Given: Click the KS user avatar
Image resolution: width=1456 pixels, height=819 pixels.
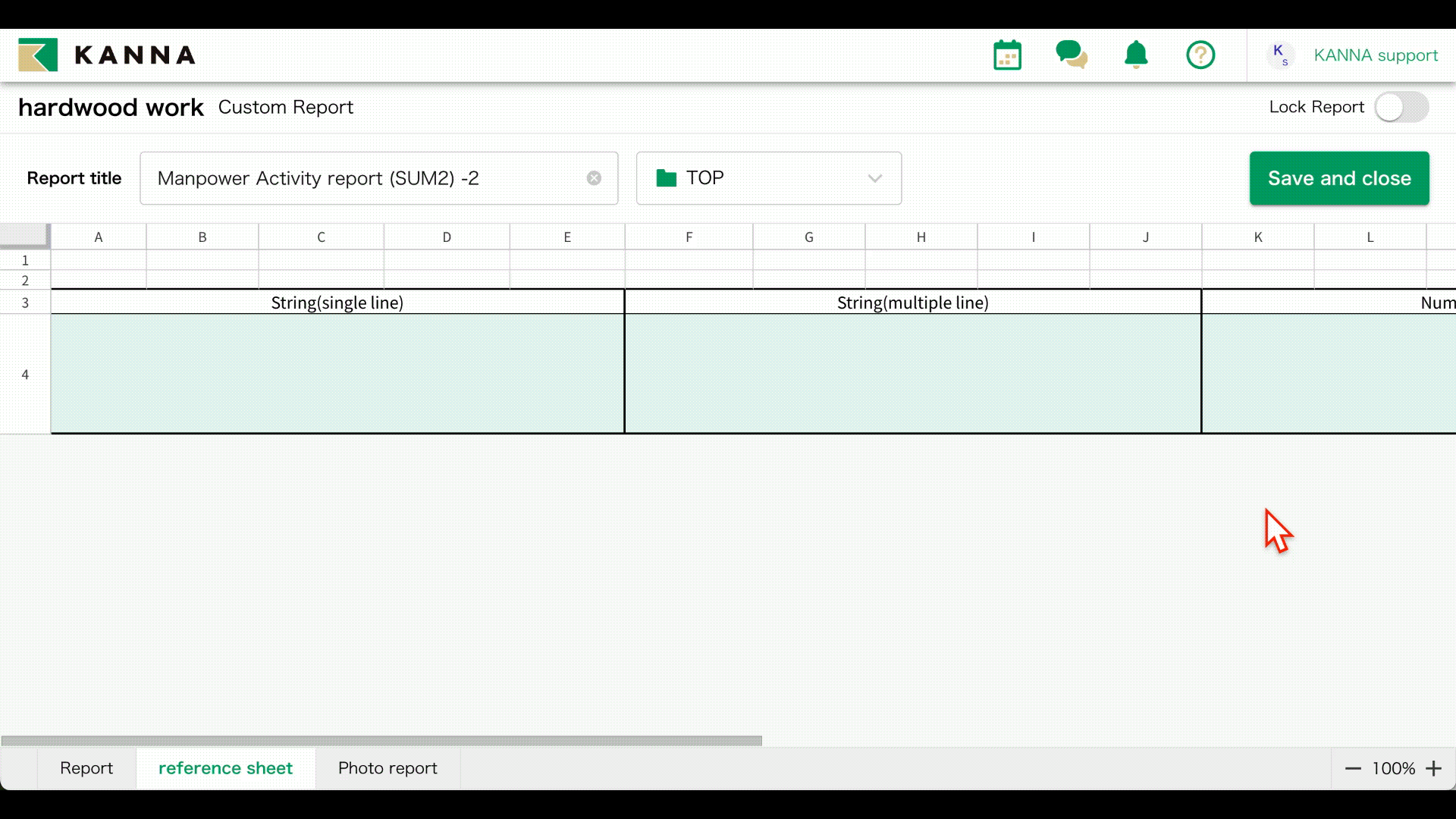Looking at the screenshot, I should 1280,55.
